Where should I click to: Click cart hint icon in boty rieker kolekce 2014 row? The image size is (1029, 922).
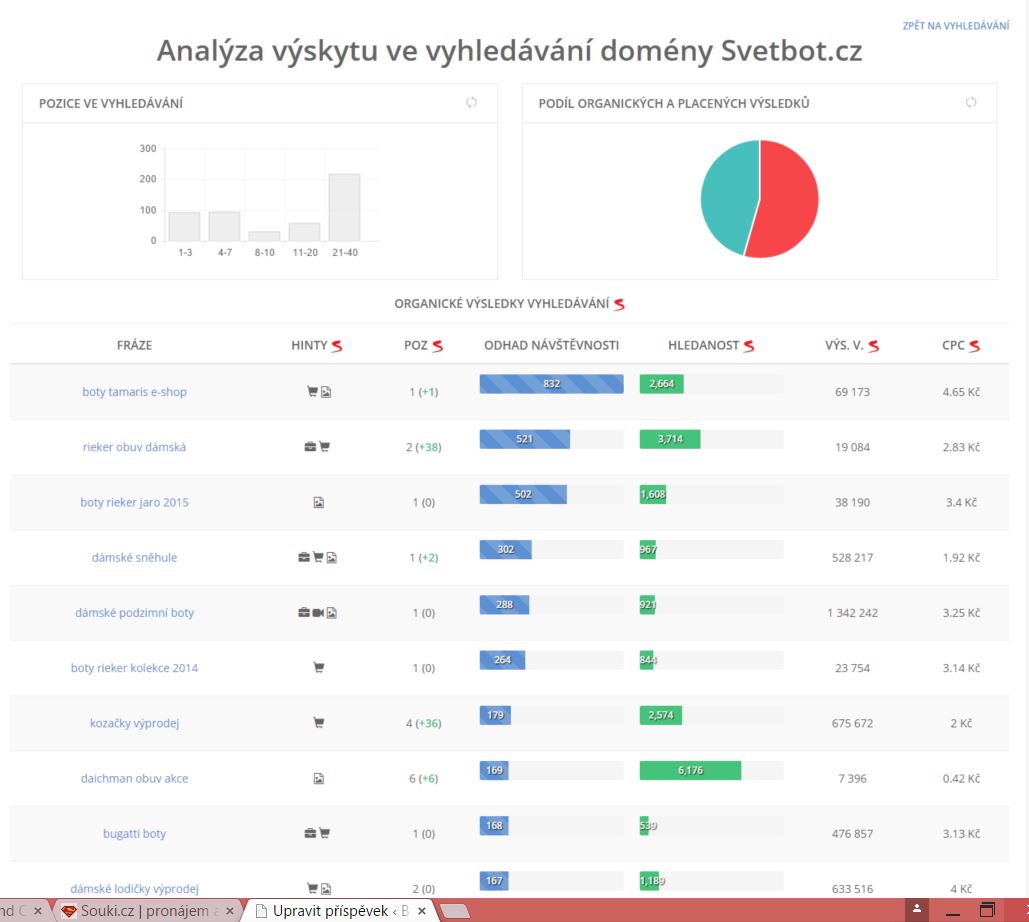(x=319, y=667)
